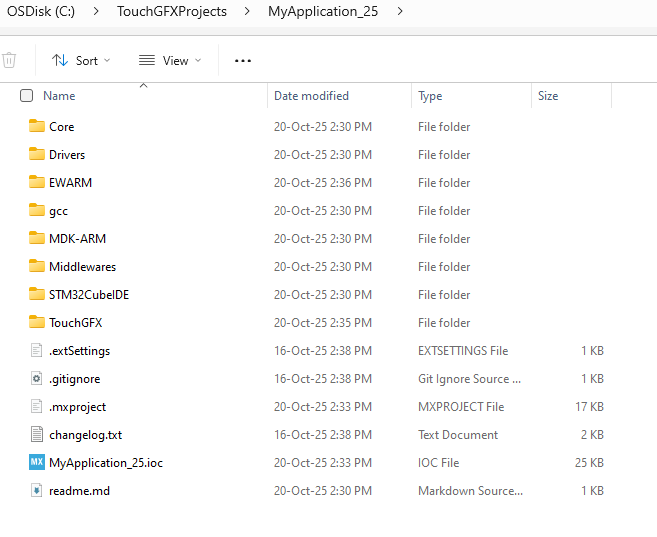Click the 25 KB size value
This screenshot has width=657, height=537.
[590, 463]
